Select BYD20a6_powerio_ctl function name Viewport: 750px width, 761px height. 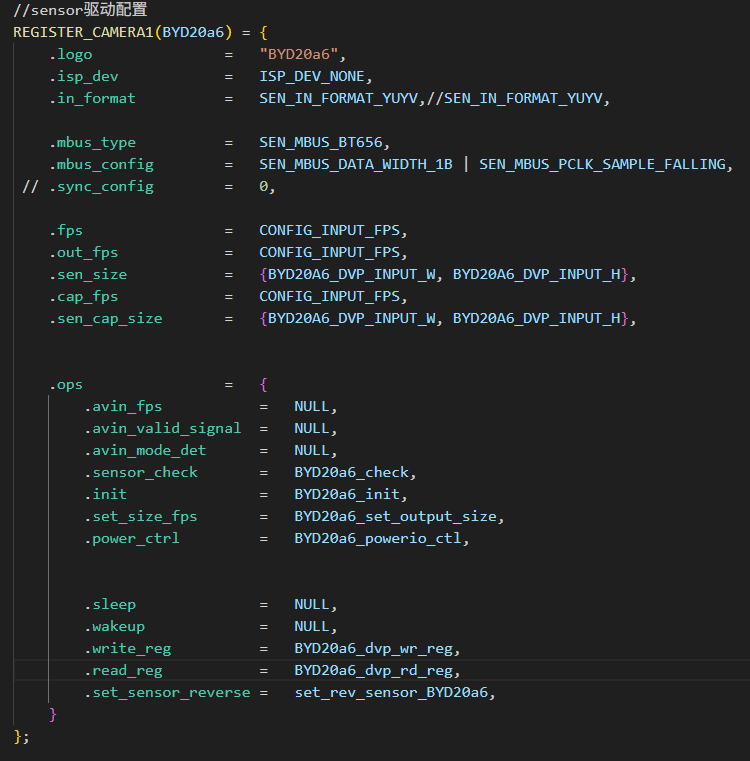[378, 539]
